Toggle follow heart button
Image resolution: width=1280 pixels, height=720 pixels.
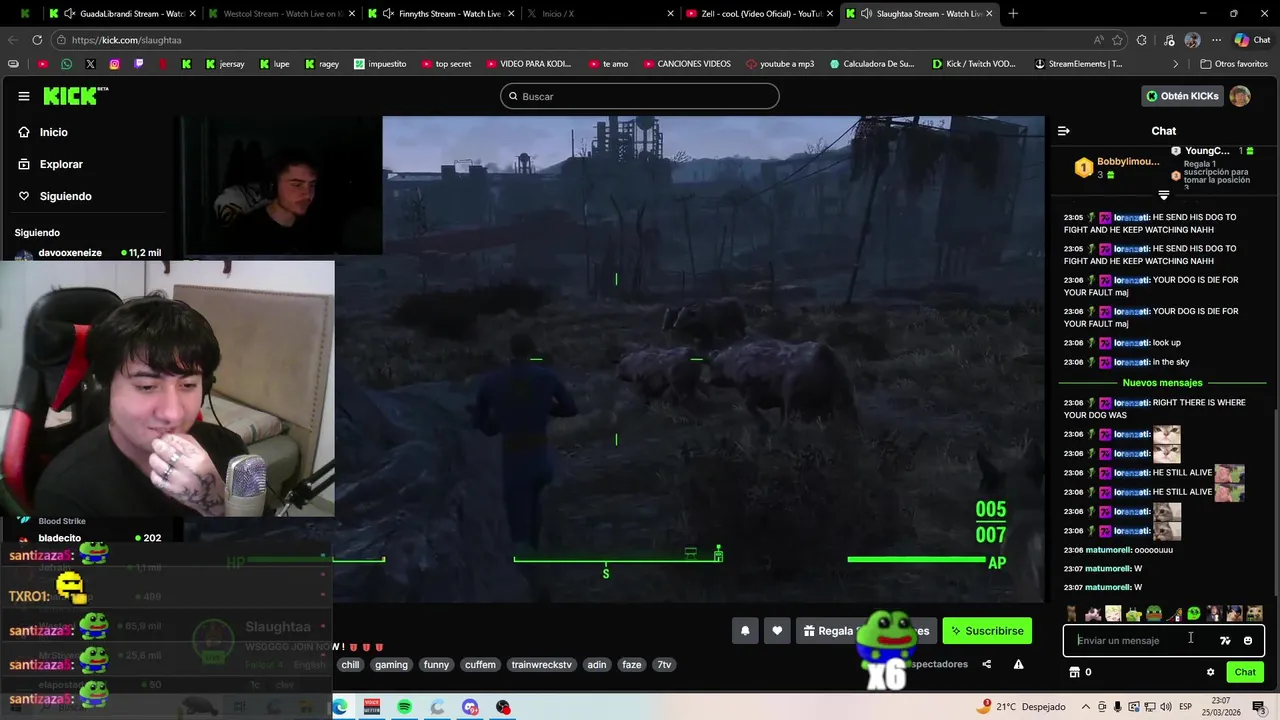coord(777,631)
